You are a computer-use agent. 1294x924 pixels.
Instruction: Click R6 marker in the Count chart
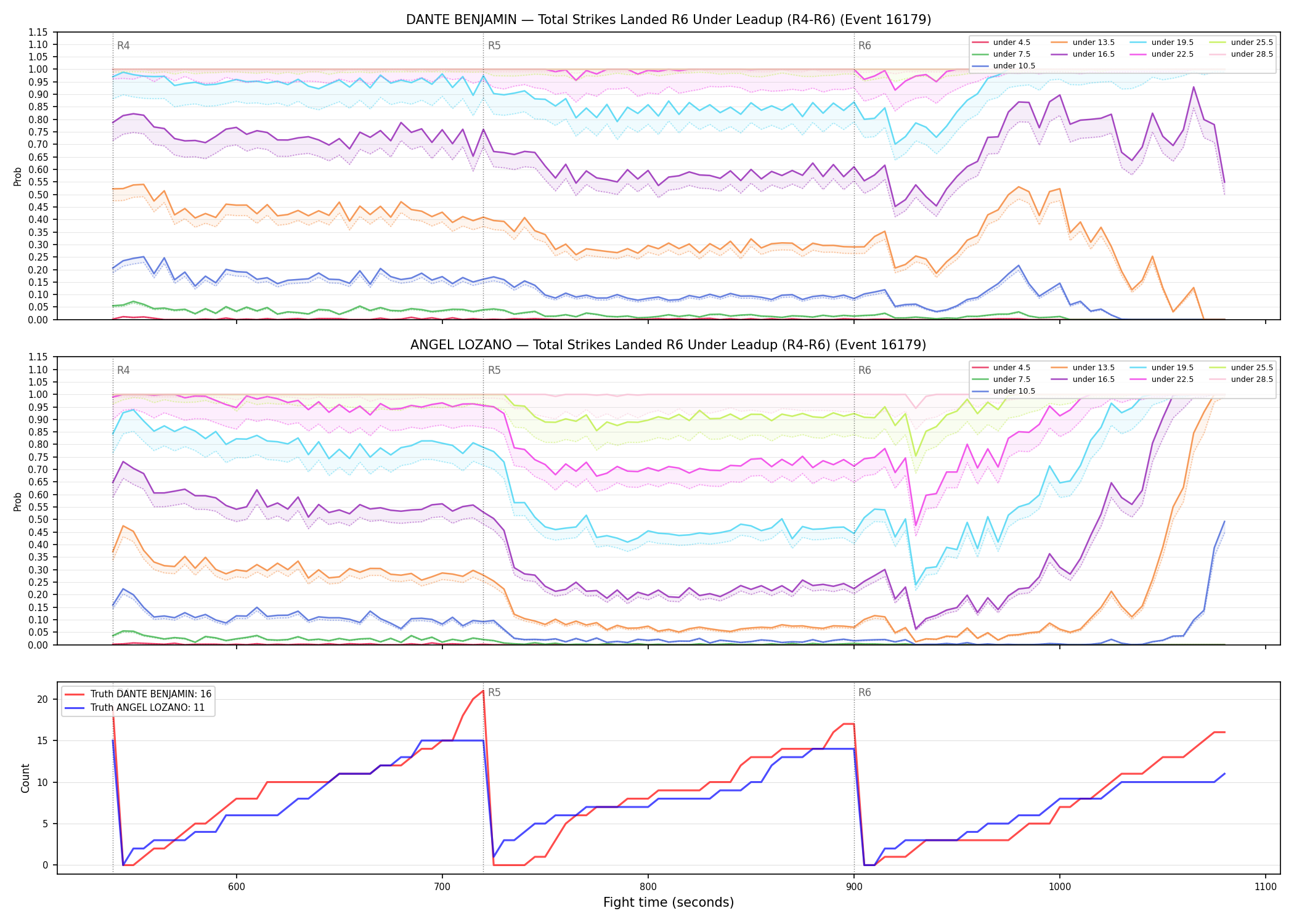coord(865,692)
